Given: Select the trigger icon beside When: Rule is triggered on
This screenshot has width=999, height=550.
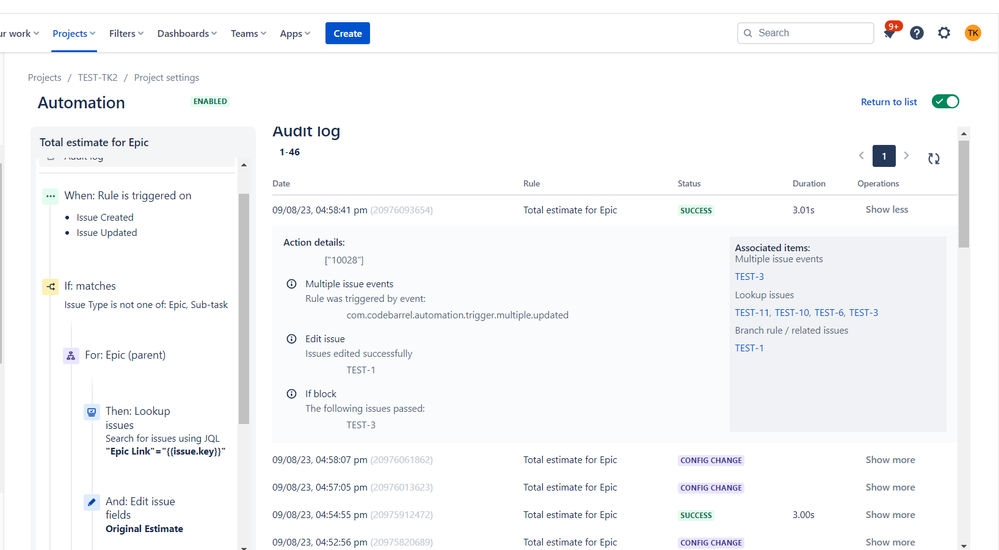Looking at the screenshot, I should (x=50, y=196).
